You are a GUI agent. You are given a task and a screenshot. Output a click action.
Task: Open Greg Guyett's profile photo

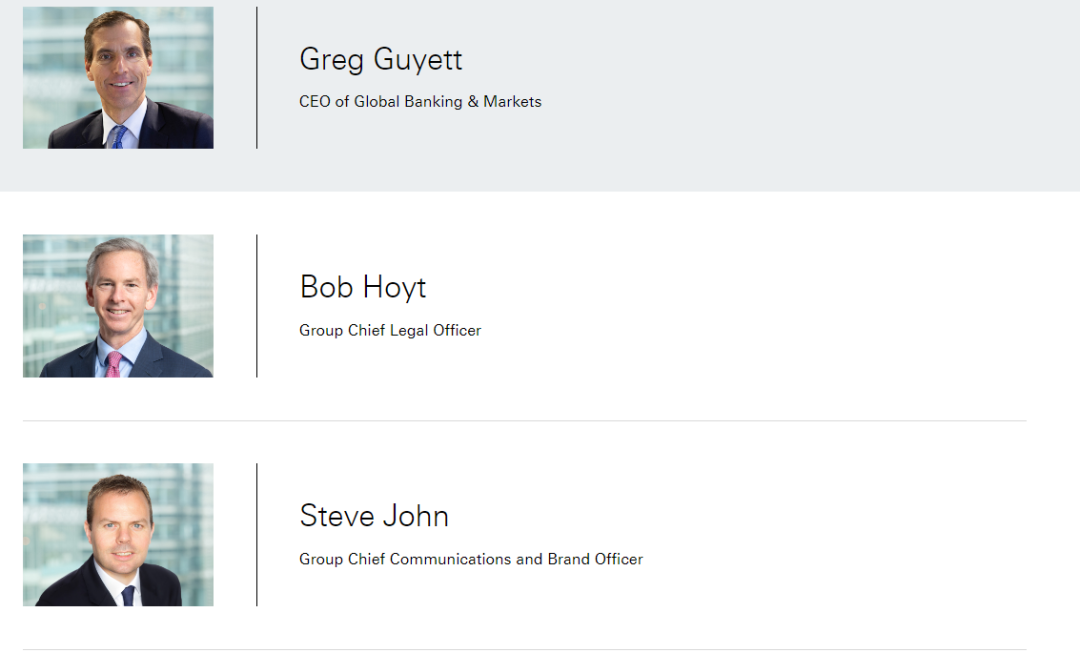(118, 78)
